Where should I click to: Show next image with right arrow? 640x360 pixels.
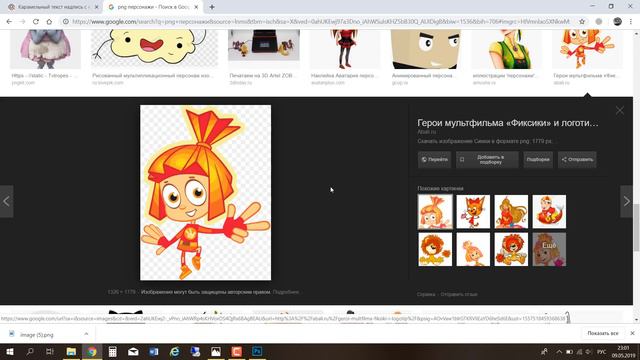click(627, 201)
